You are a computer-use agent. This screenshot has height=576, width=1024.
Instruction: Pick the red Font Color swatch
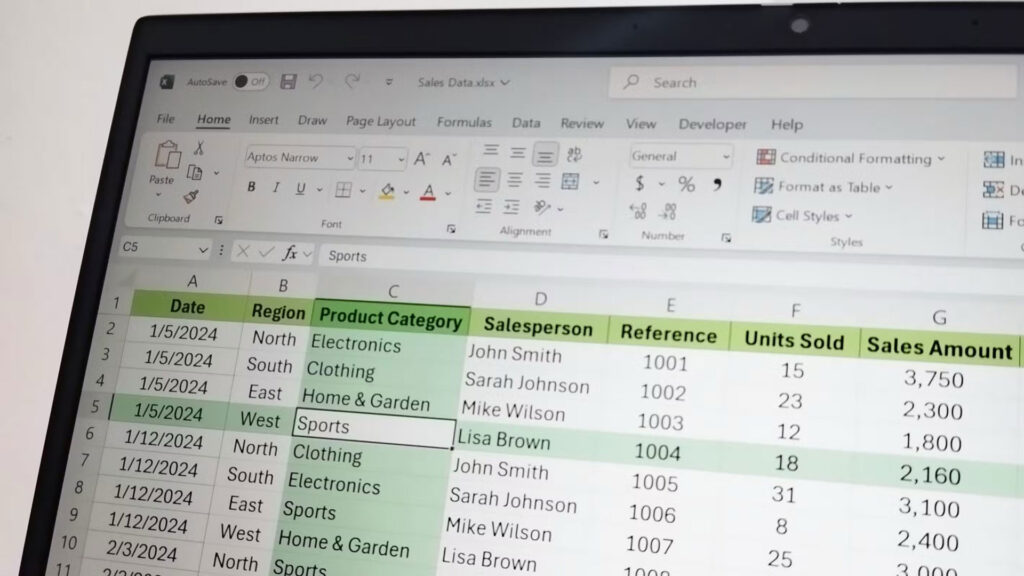[x=428, y=191]
